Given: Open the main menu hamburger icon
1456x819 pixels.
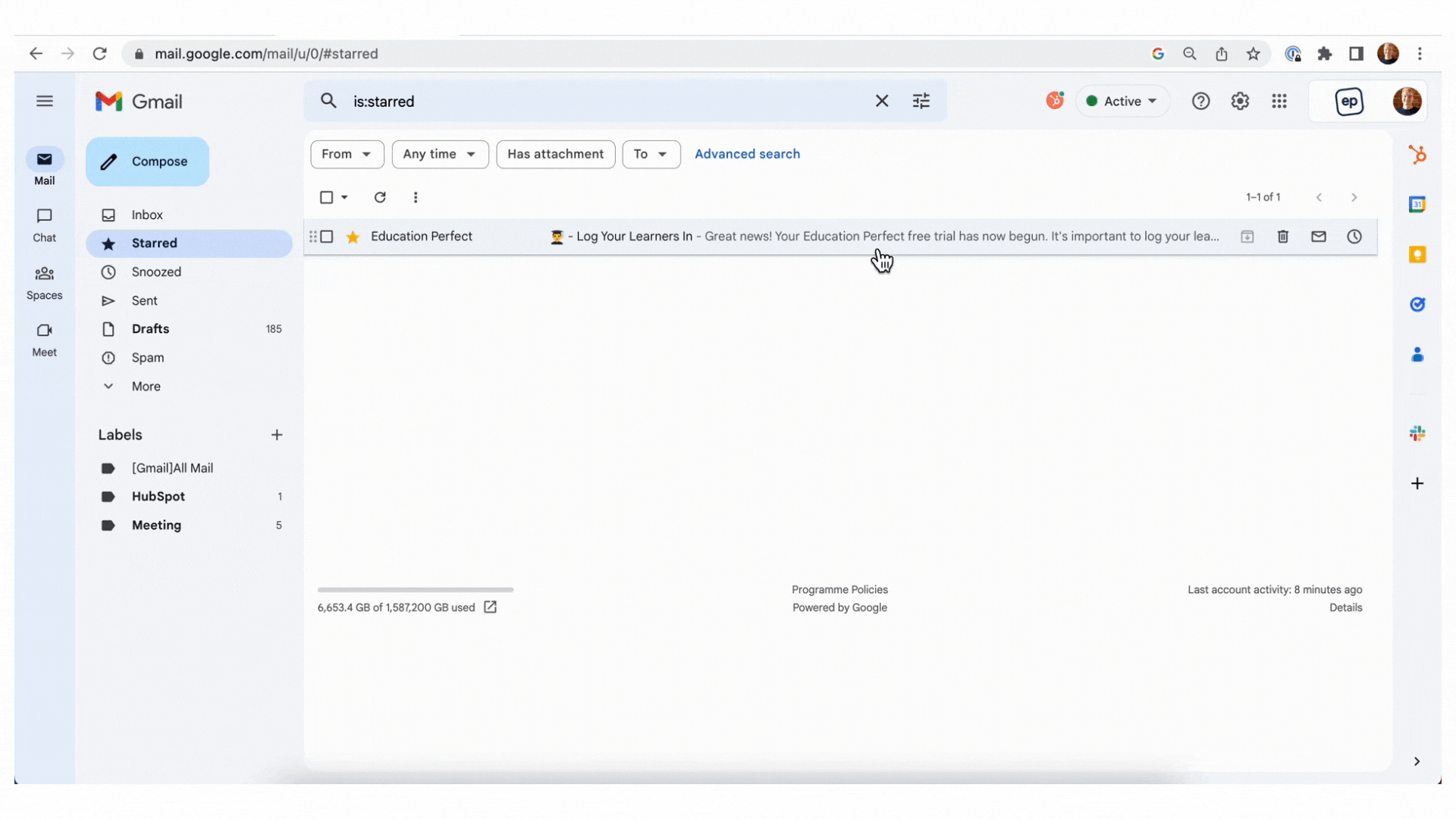Looking at the screenshot, I should point(45,101).
